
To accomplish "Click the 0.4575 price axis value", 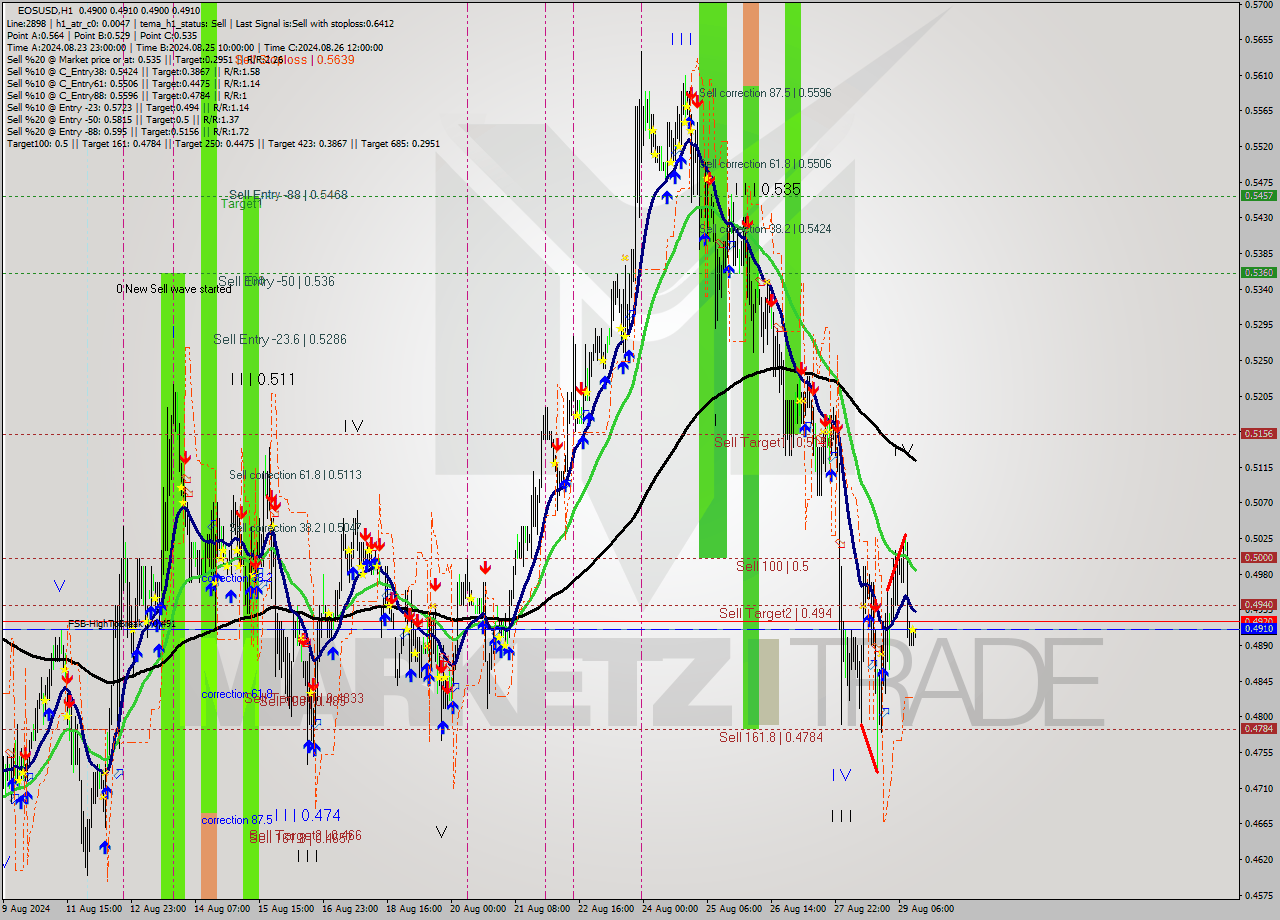I will tap(1258, 894).
